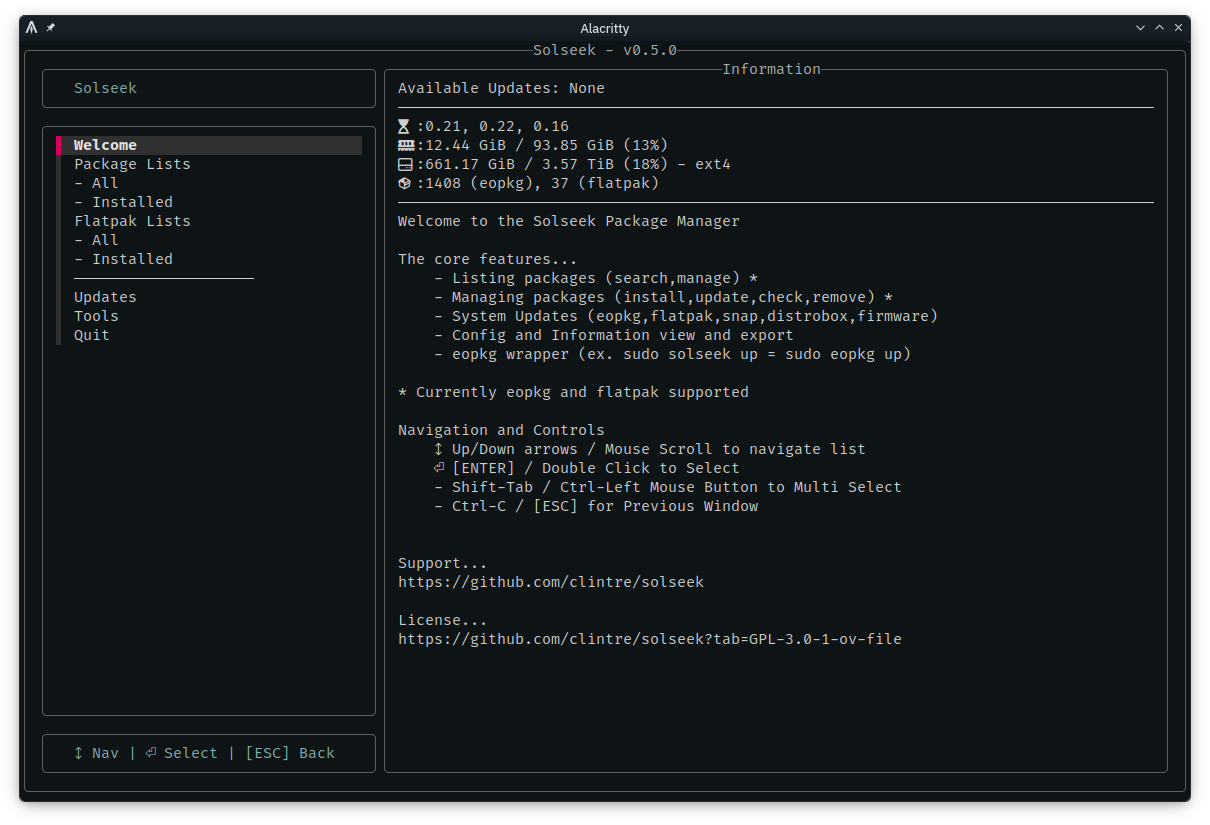Viewport: 1210px width, 825px height.
Task: Click the load average values 0.21, 0.22, 0.16
Action: coord(497,126)
